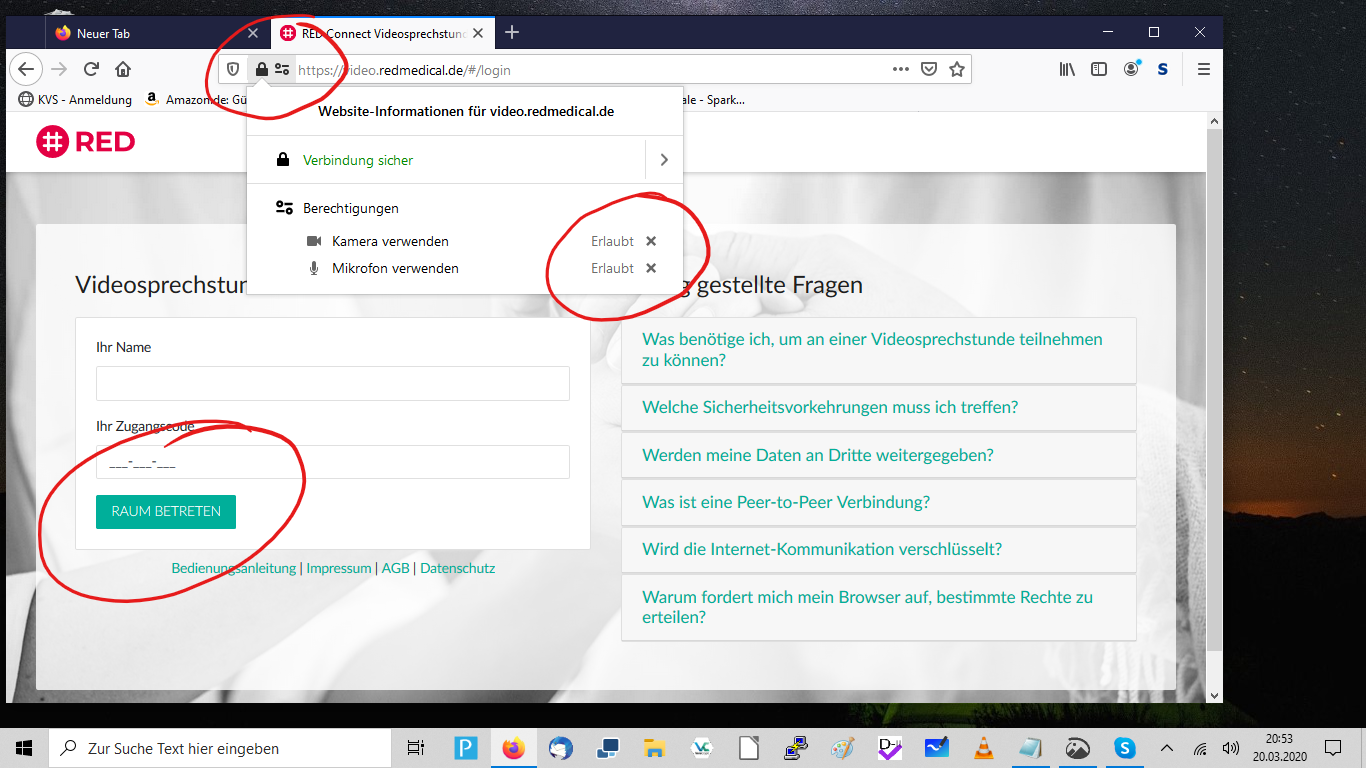Save page to Pocket

928,69
